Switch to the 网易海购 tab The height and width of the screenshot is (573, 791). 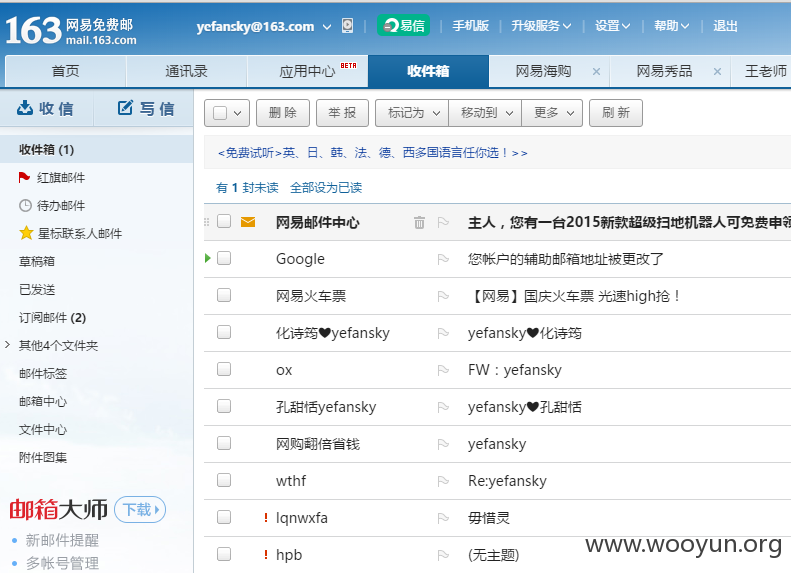[543, 71]
